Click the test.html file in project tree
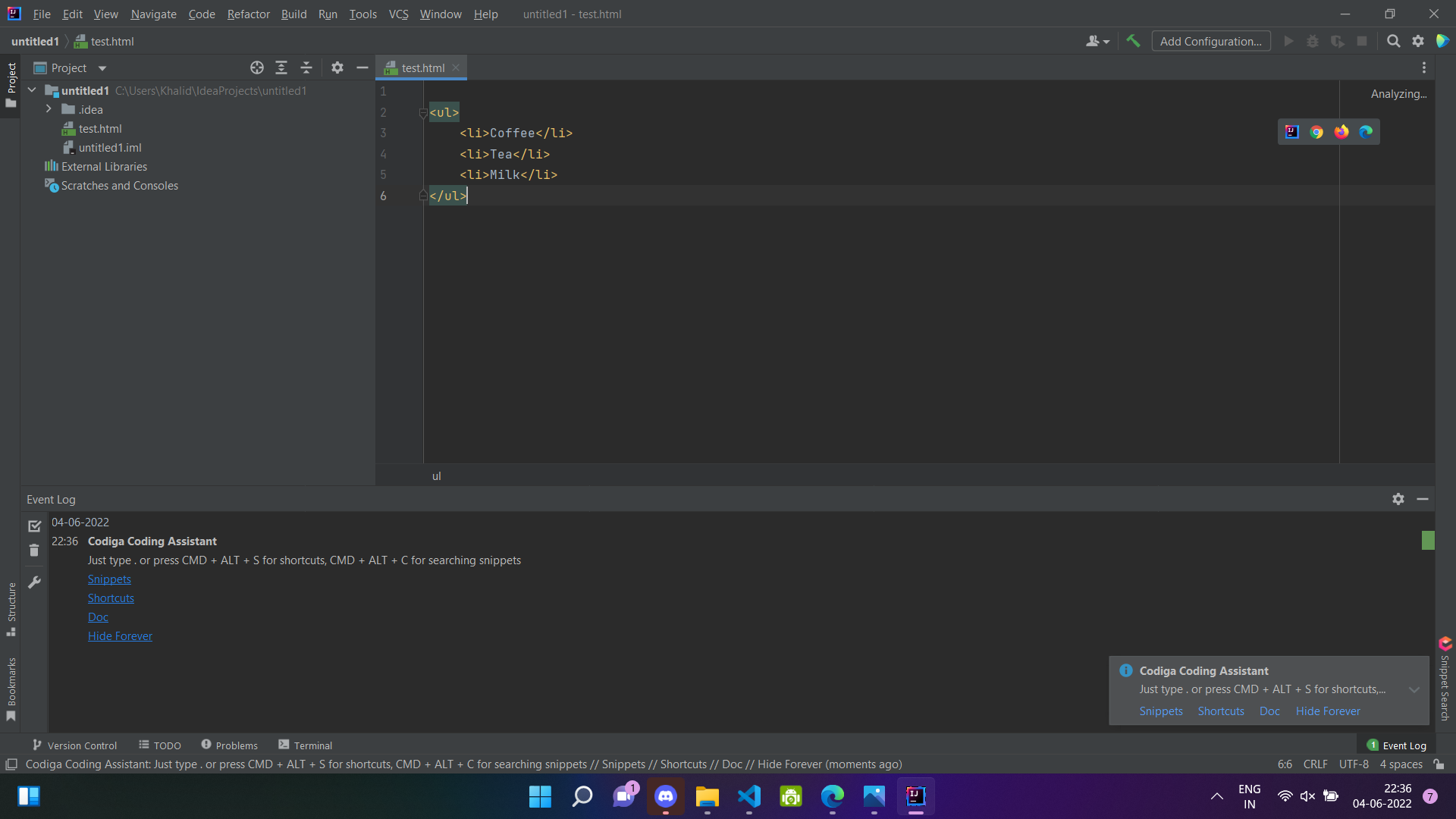The height and width of the screenshot is (819, 1456). (x=100, y=128)
